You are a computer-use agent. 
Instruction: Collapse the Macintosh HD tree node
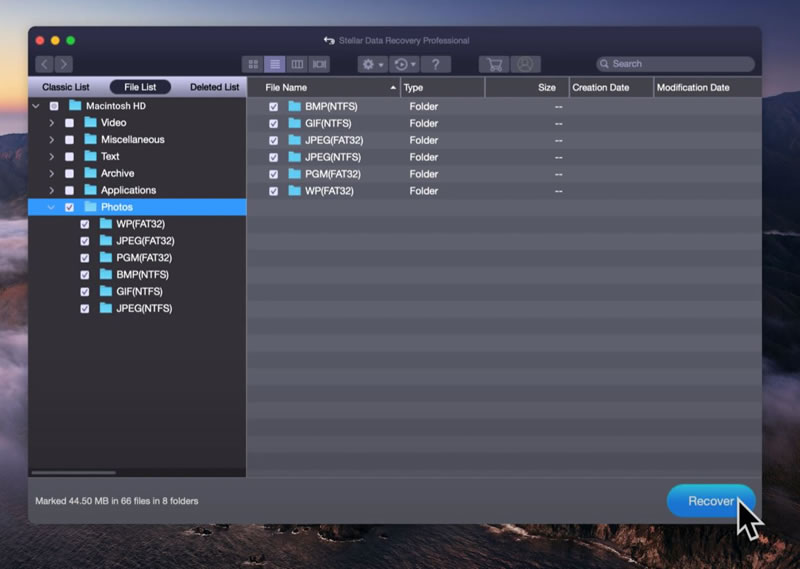(36, 106)
